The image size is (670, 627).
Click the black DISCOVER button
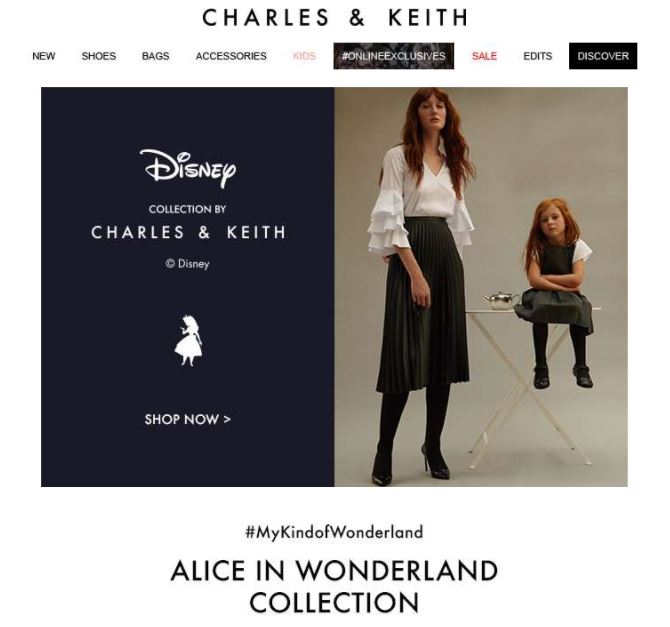[603, 56]
